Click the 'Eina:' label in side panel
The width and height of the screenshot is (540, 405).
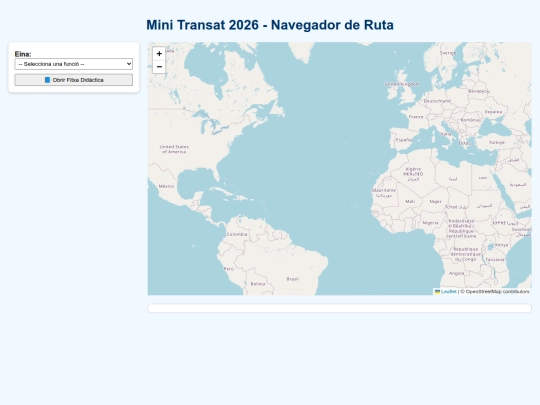click(x=23, y=54)
